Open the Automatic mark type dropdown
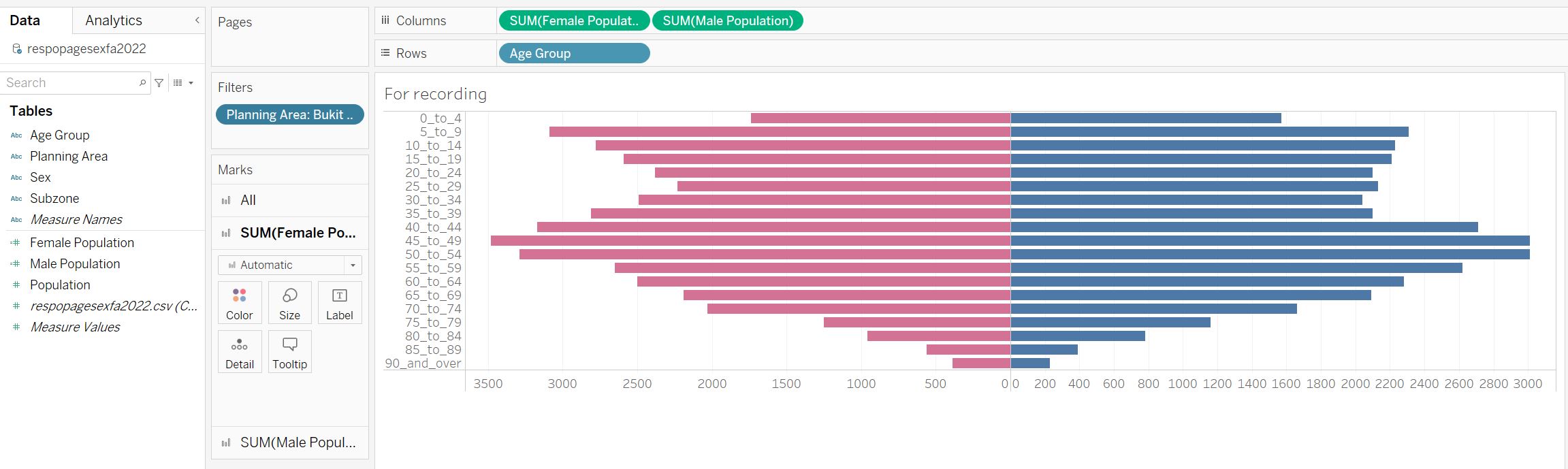The image size is (1568, 469). pos(353,265)
